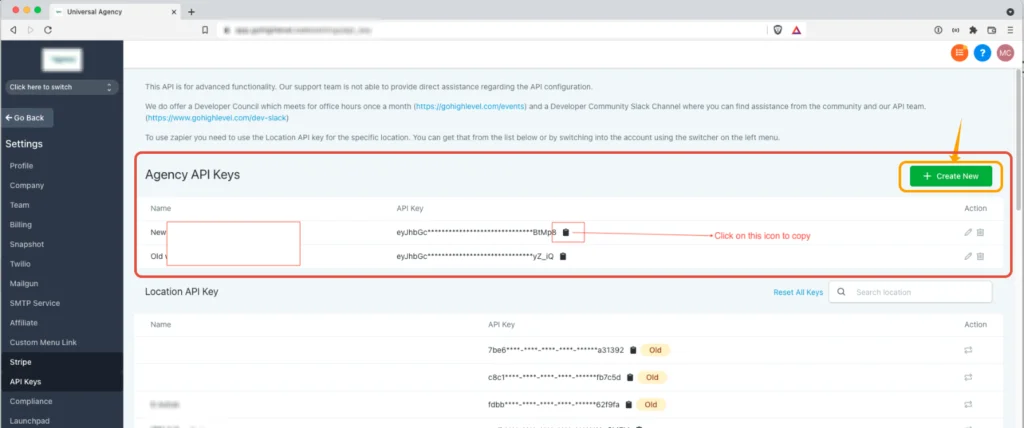The height and width of the screenshot is (428, 1024).
Task: Click the browser forward arrow
Action: click(30, 30)
